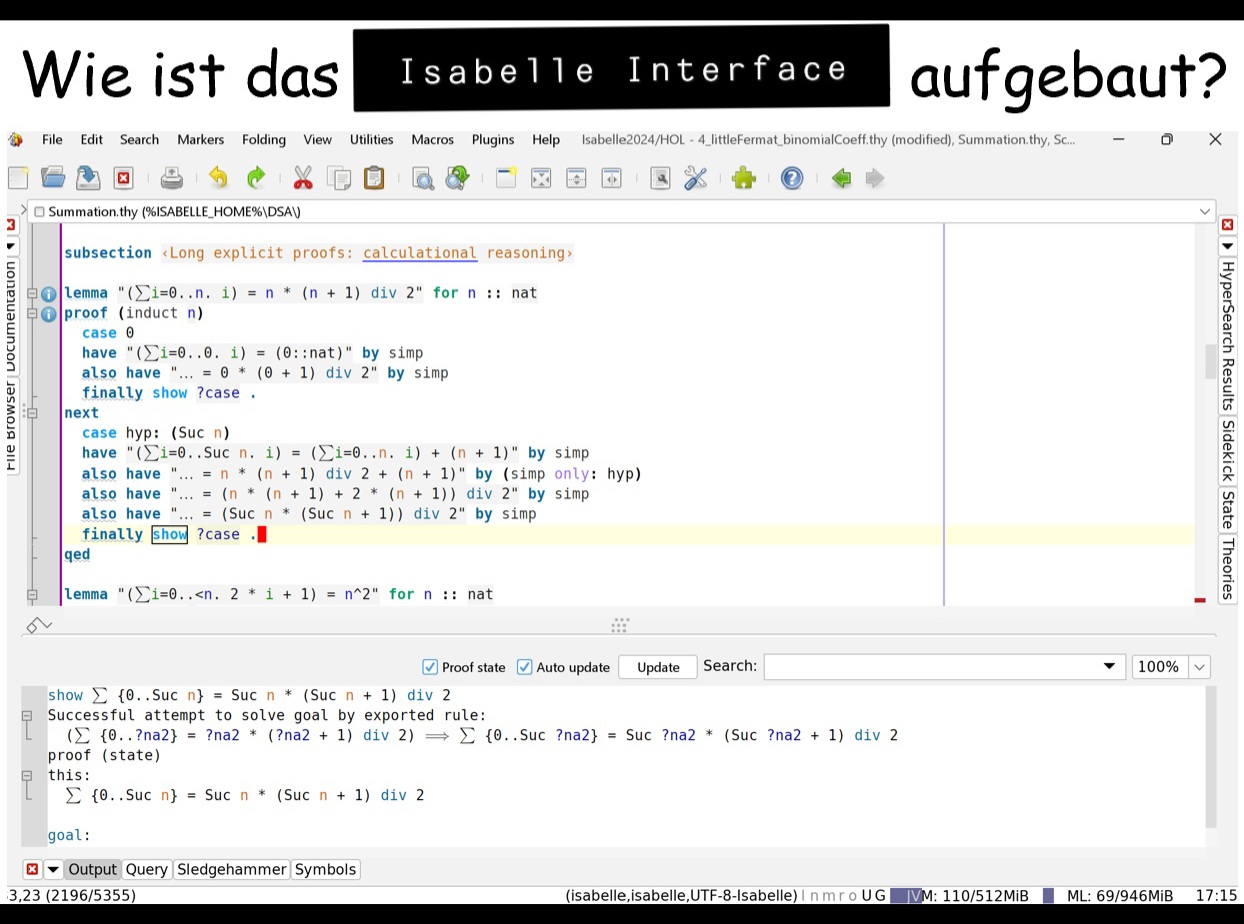Open the HyperSearch Results side panel
1244x924 pixels.
[1228, 335]
